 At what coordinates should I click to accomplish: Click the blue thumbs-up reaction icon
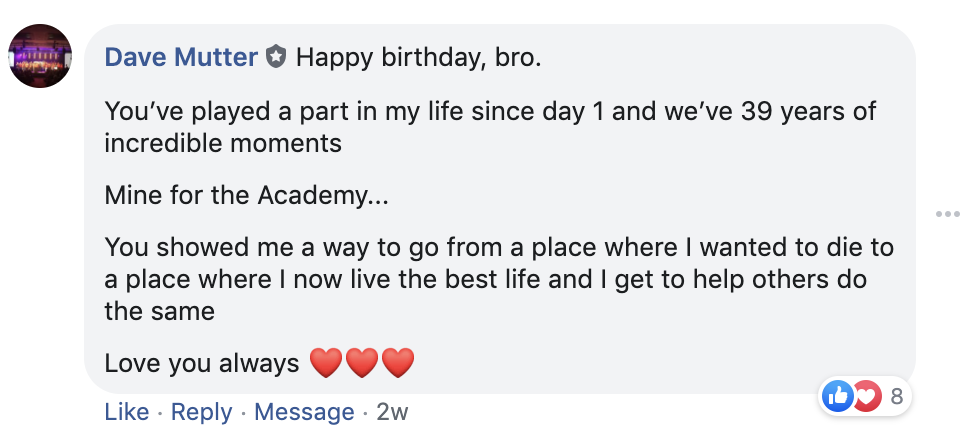pyautogui.click(x=835, y=396)
